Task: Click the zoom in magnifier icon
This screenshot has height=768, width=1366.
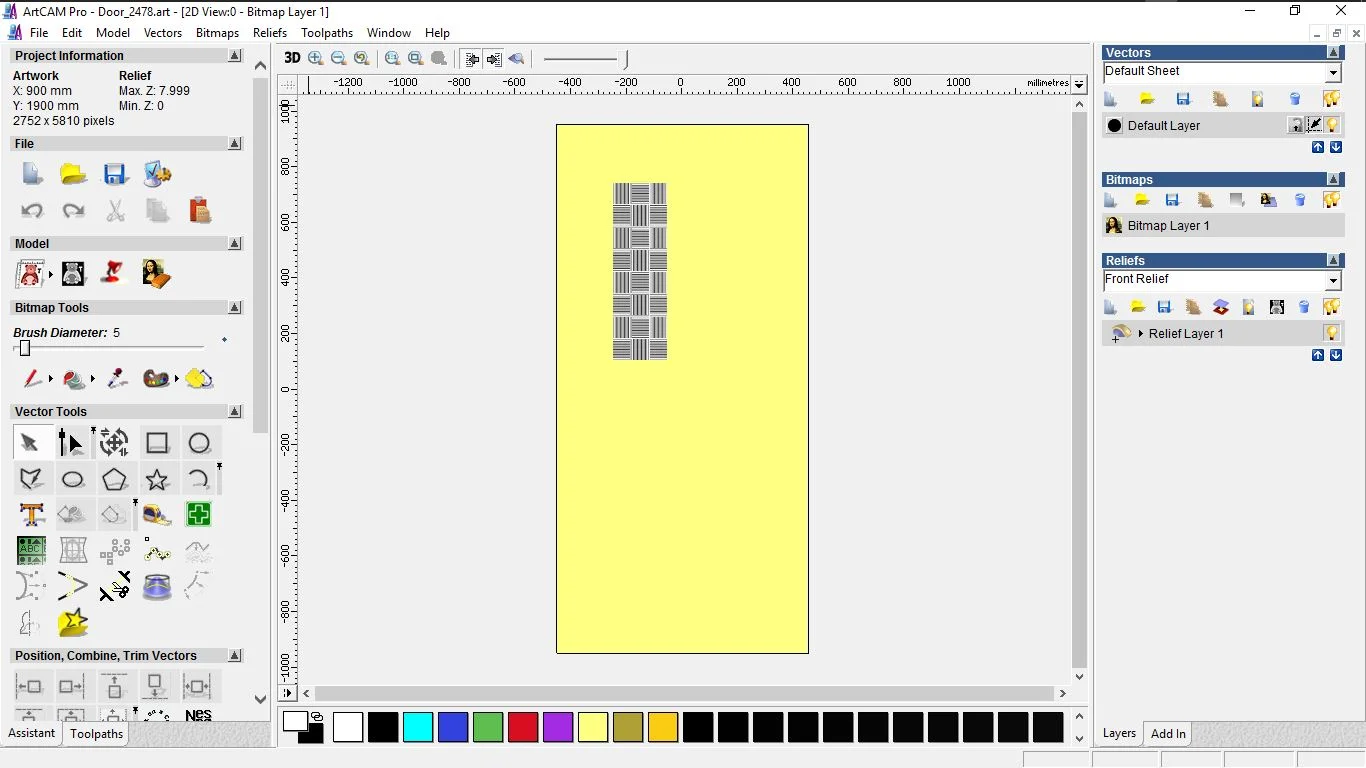Action: 316,59
